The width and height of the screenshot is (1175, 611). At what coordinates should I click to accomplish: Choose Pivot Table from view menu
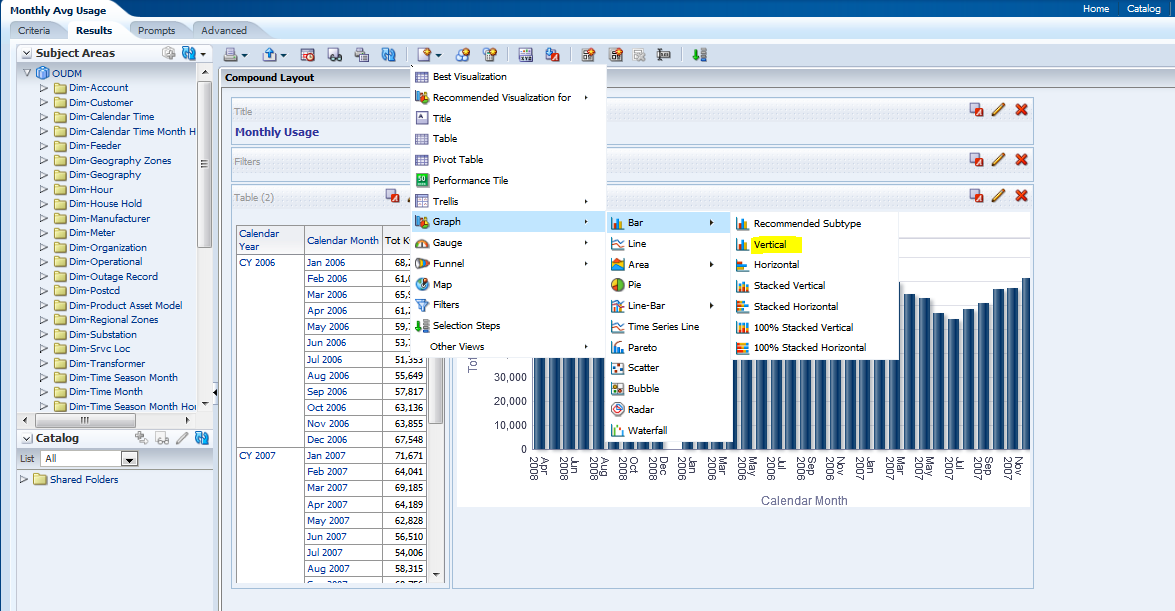[x=457, y=160]
